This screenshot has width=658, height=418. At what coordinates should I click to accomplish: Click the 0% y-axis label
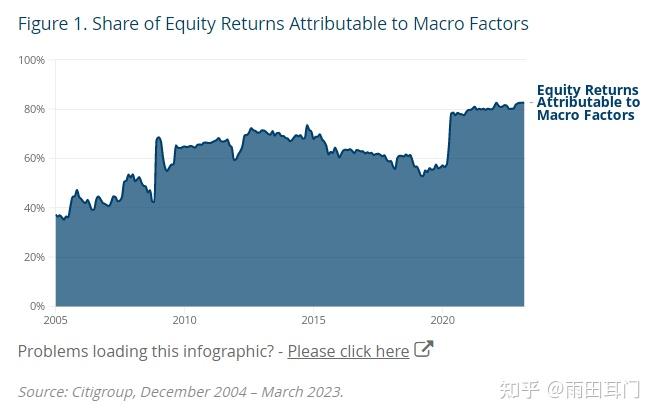click(37, 306)
